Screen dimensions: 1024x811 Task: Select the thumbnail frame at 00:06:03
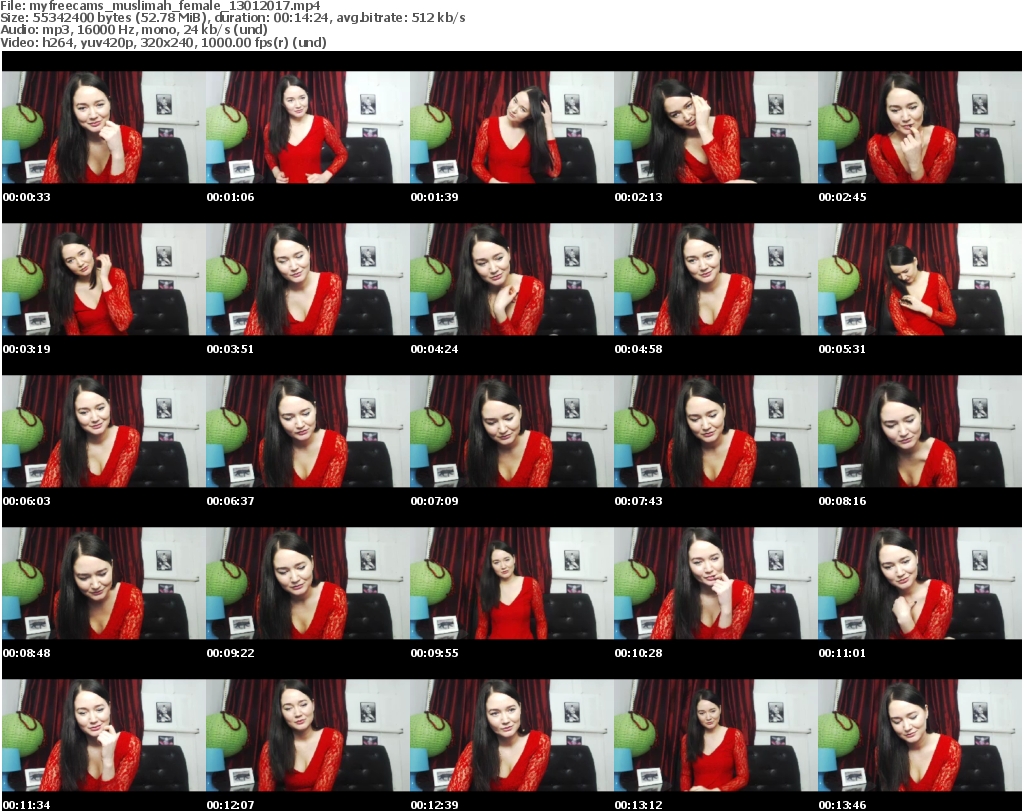pos(104,432)
